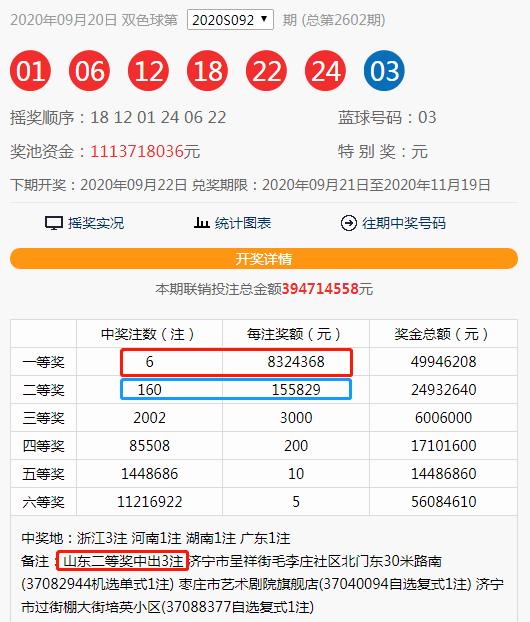Click the prize pool amount 1113718036
Screen dimensions: 530x622
[x=137, y=152]
